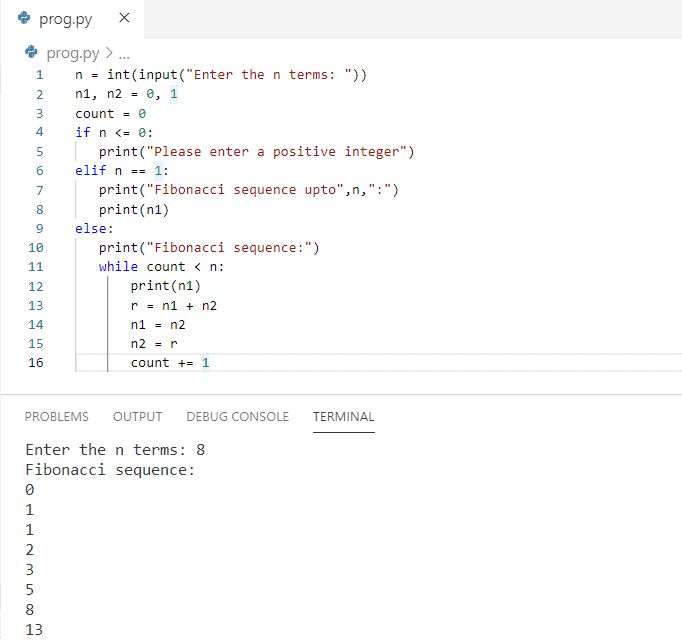The image size is (682, 640).
Task: Click line number 16 in the gutter
Action: point(36,362)
